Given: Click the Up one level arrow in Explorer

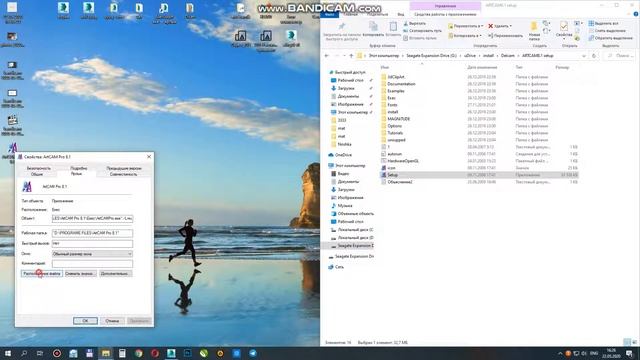Looking at the screenshot, I should coord(351,56).
